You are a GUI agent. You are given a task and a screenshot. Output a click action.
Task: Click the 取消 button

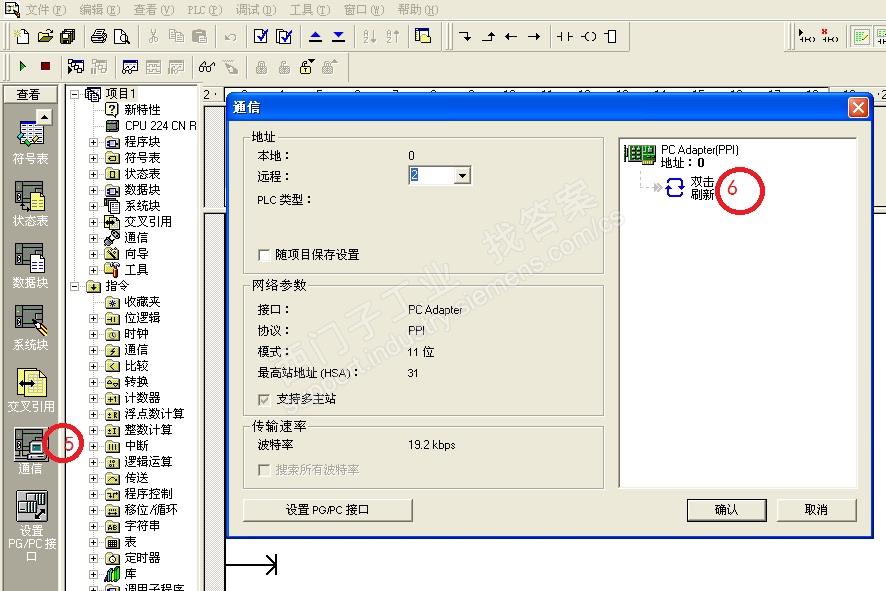pos(816,510)
